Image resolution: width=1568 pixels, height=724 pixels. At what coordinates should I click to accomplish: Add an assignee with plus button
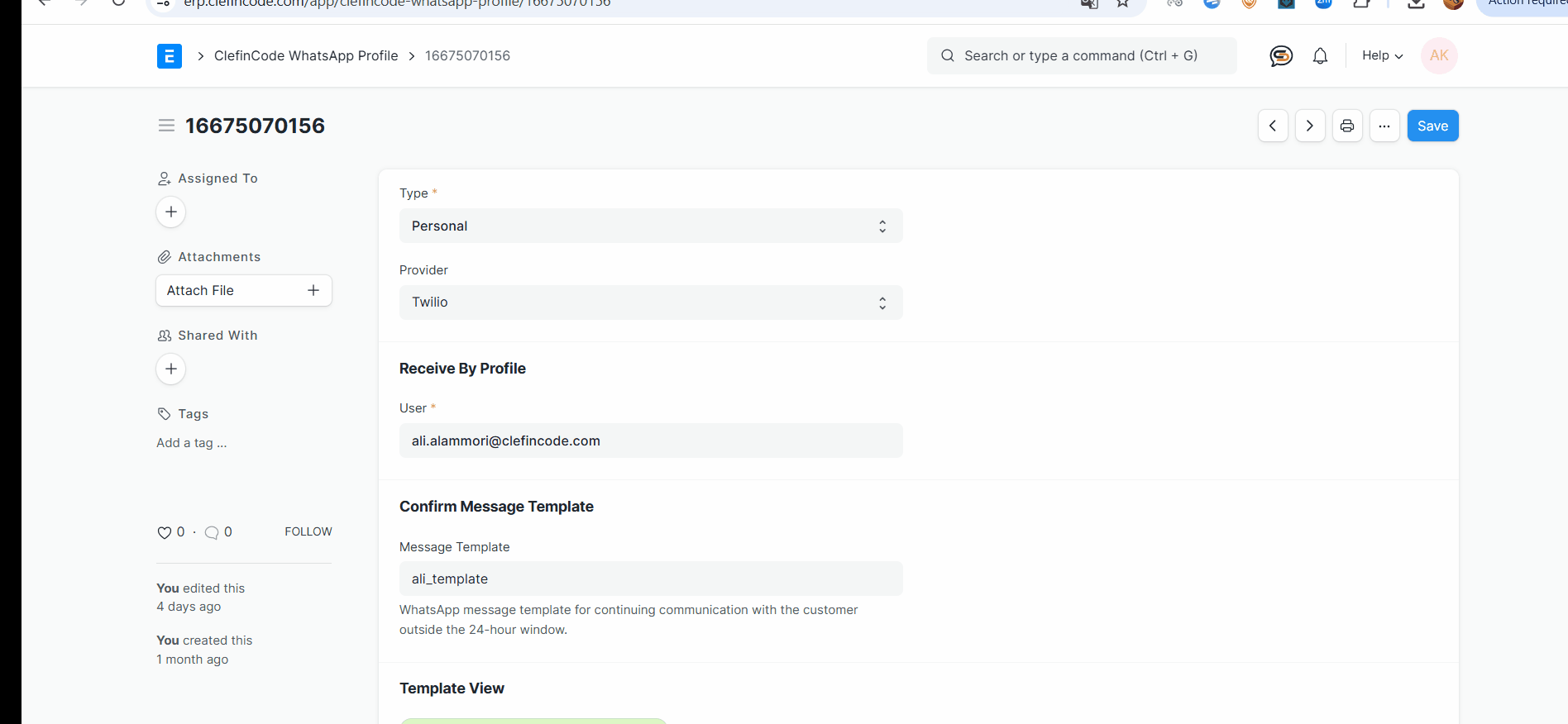(171, 212)
